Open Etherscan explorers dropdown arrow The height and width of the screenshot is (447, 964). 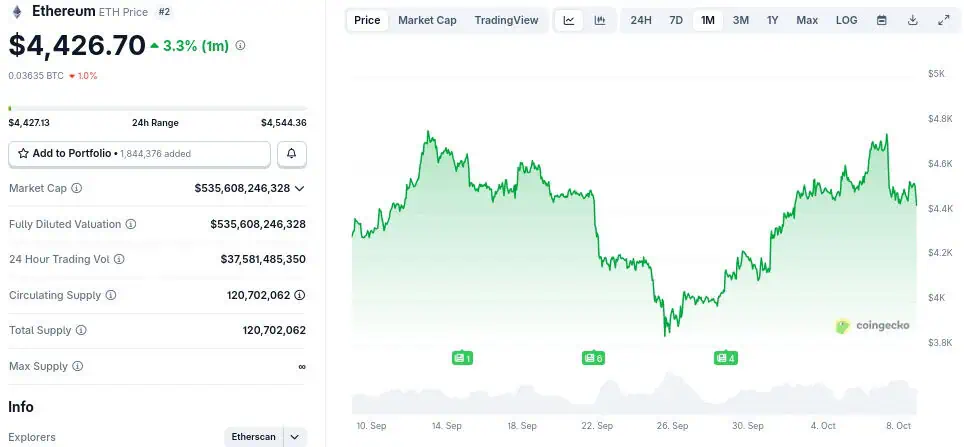(x=295, y=437)
